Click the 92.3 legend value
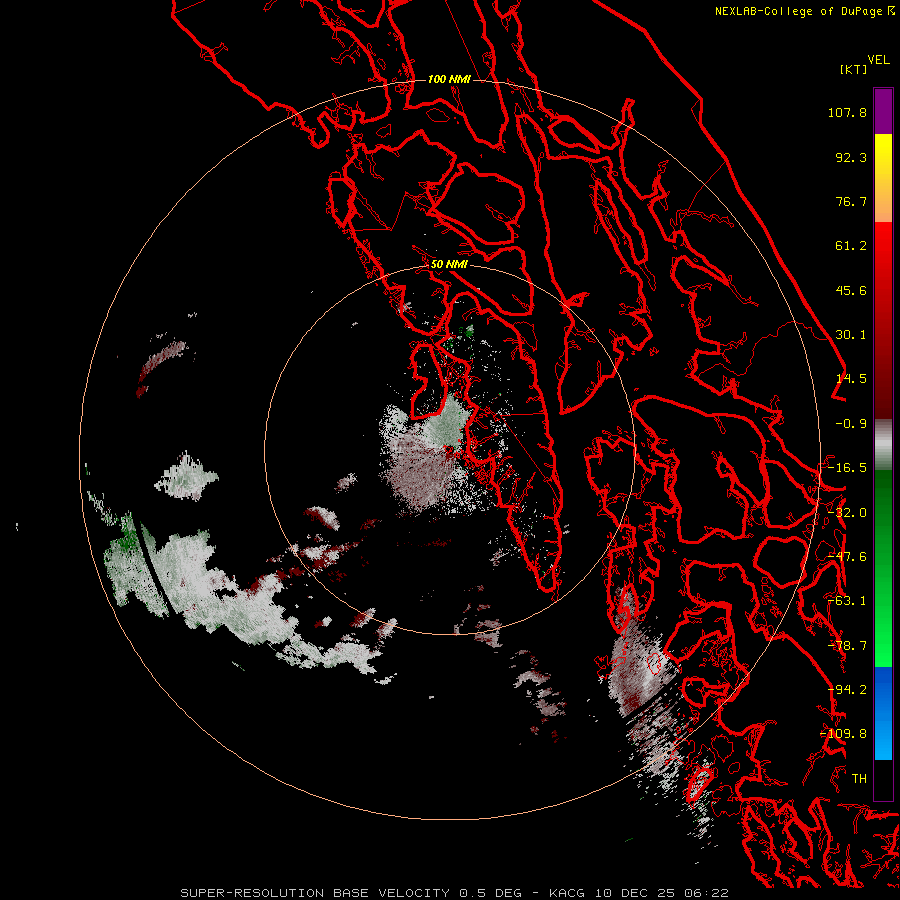The image size is (900, 900). tap(851, 157)
